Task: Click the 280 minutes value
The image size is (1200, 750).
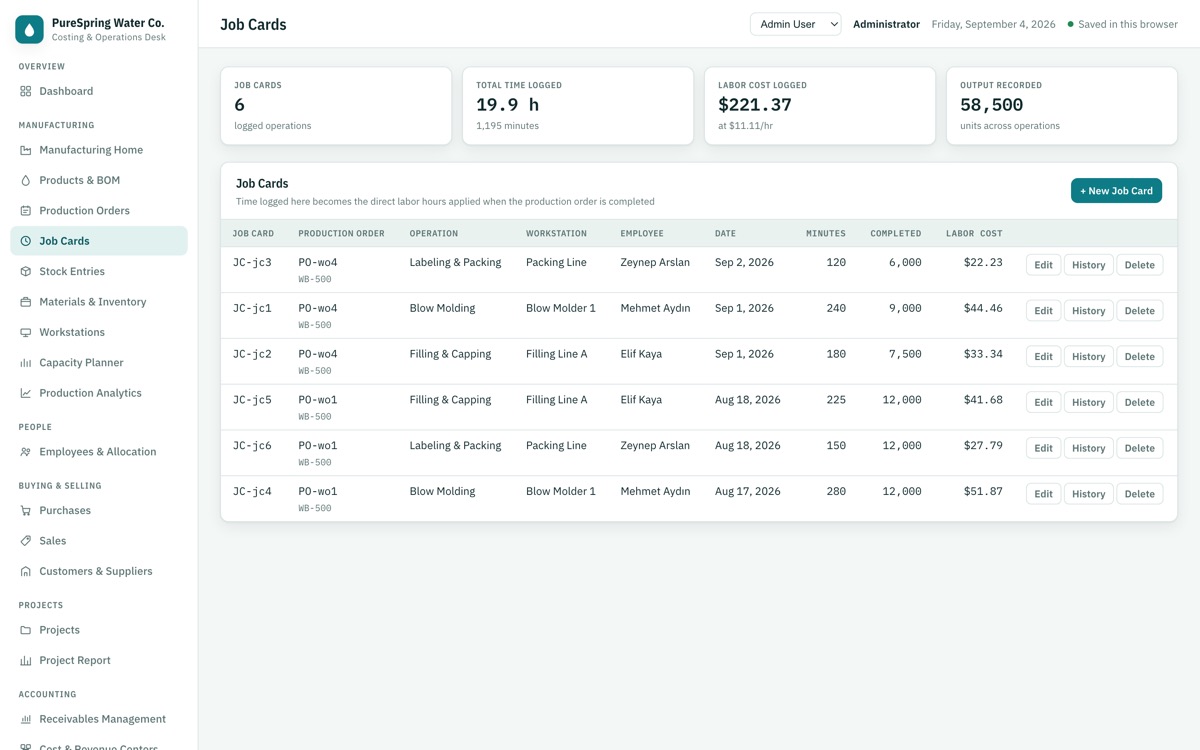Action: click(836, 491)
